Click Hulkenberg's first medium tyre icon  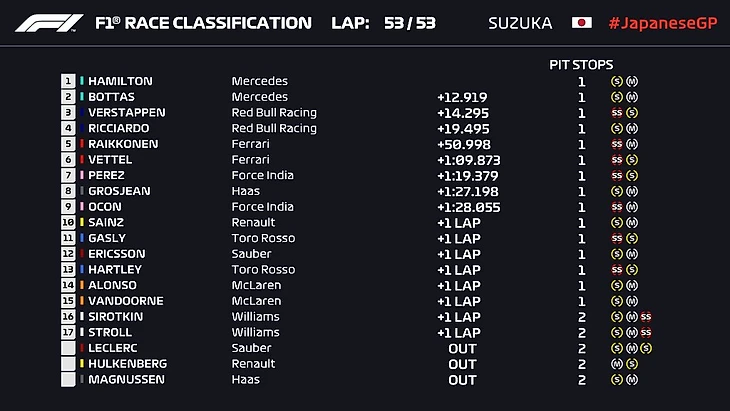[617, 364]
